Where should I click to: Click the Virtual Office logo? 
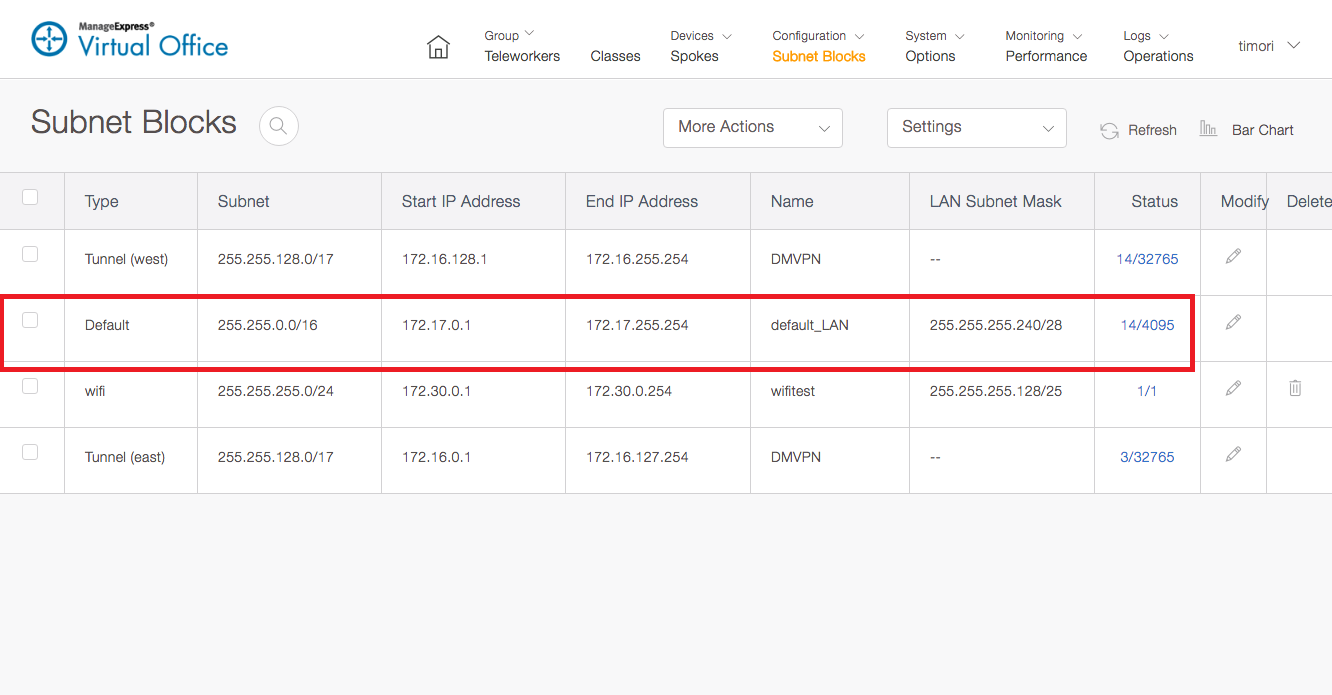point(130,39)
